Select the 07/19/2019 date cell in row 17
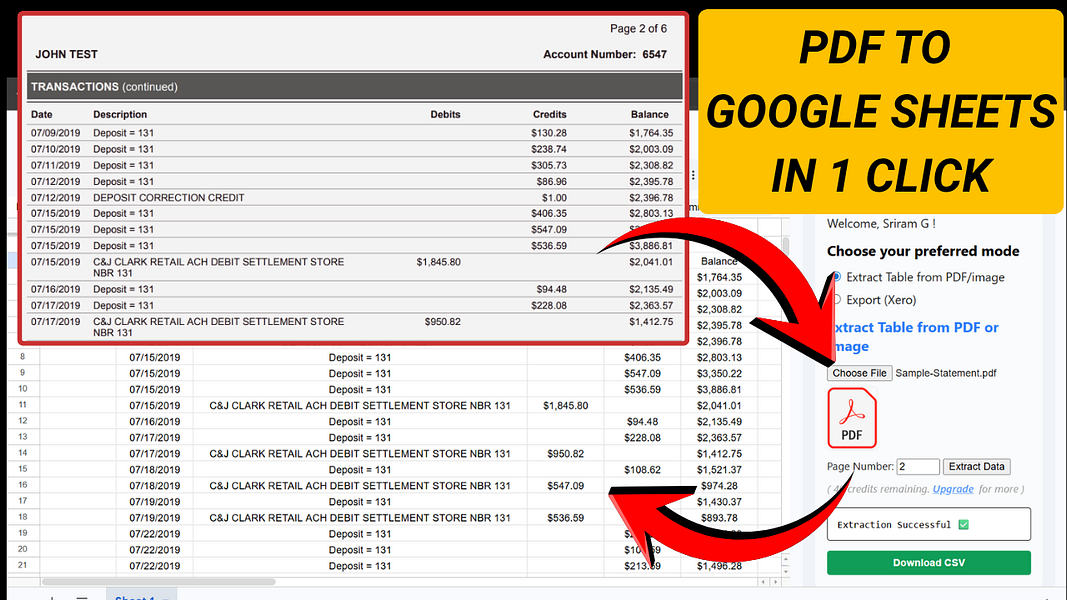The height and width of the screenshot is (600, 1067). pyautogui.click(x=154, y=501)
